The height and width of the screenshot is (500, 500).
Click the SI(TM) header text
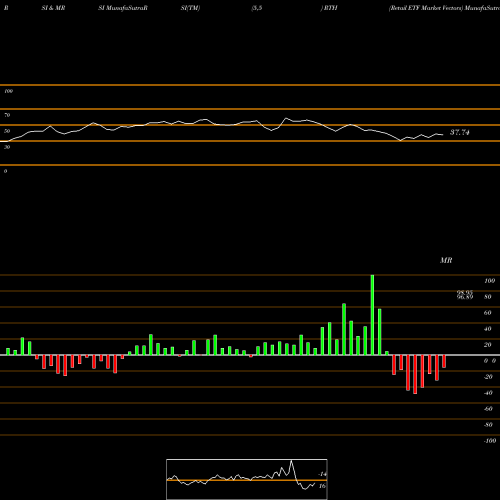190,8
